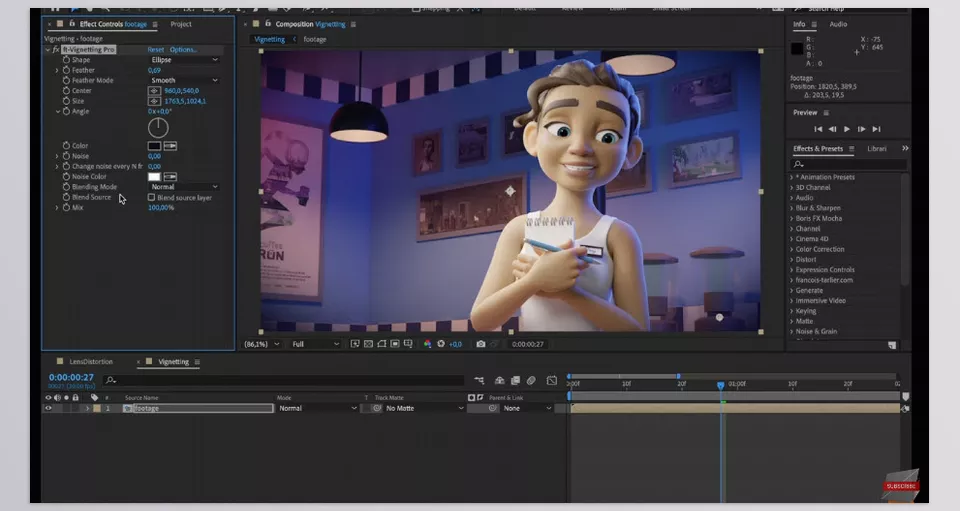Switch to the Project tab
The width and height of the screenshot is (960, 511).
(x=181, y=24)
